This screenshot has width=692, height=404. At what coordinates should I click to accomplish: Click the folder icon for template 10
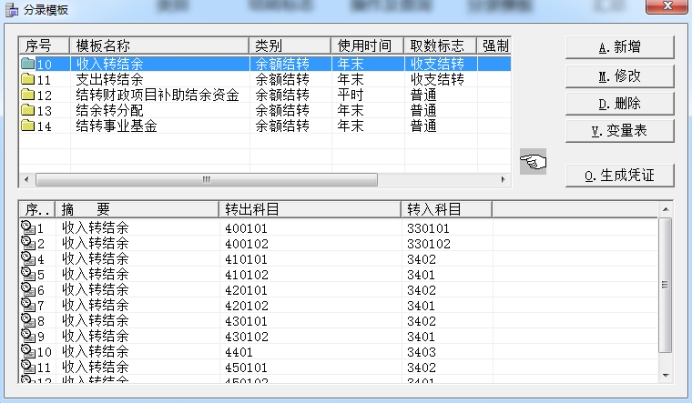[x=28, y=64]
